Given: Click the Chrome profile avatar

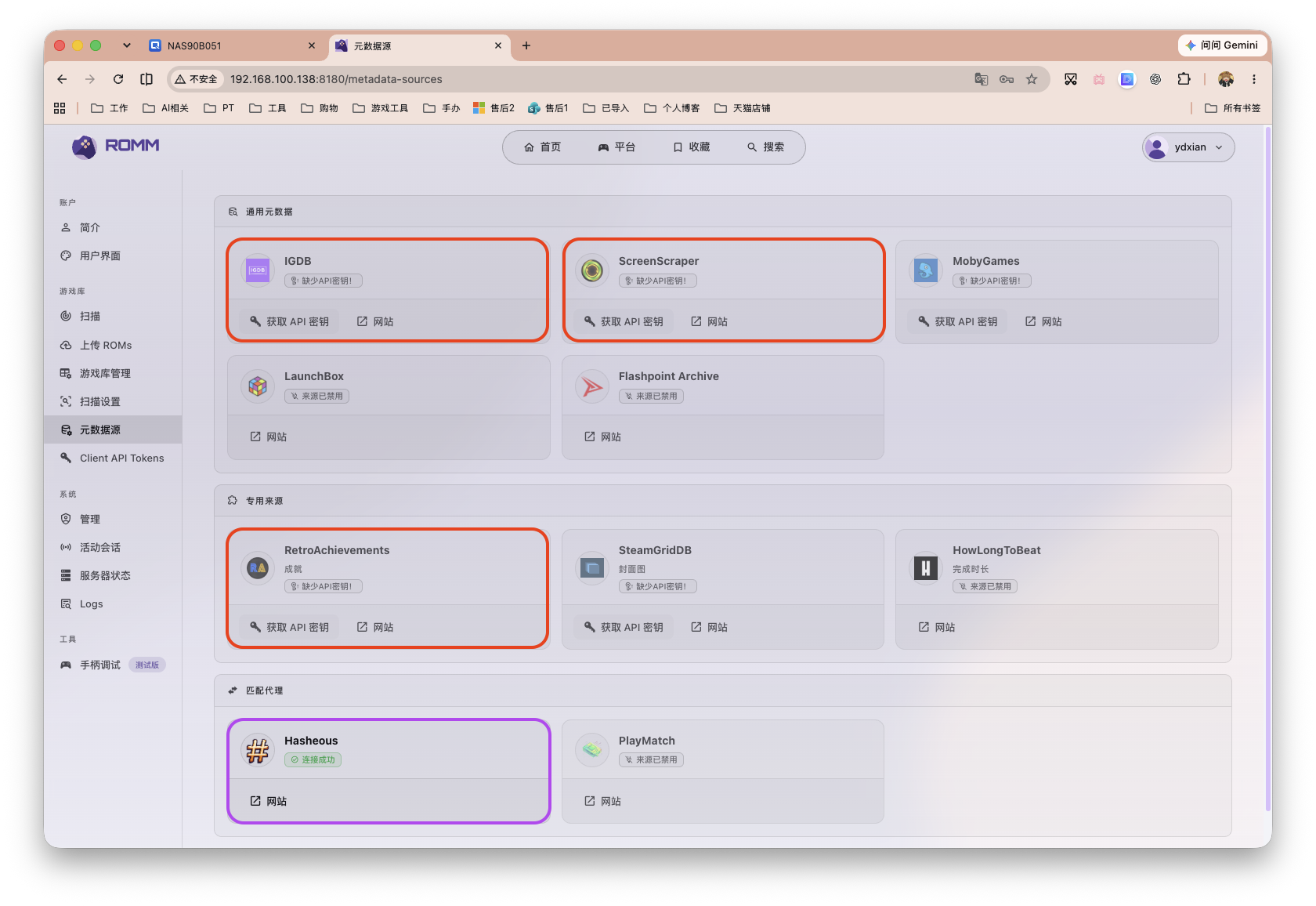Looking at the screenshot, I should [x=1226, y=79].
